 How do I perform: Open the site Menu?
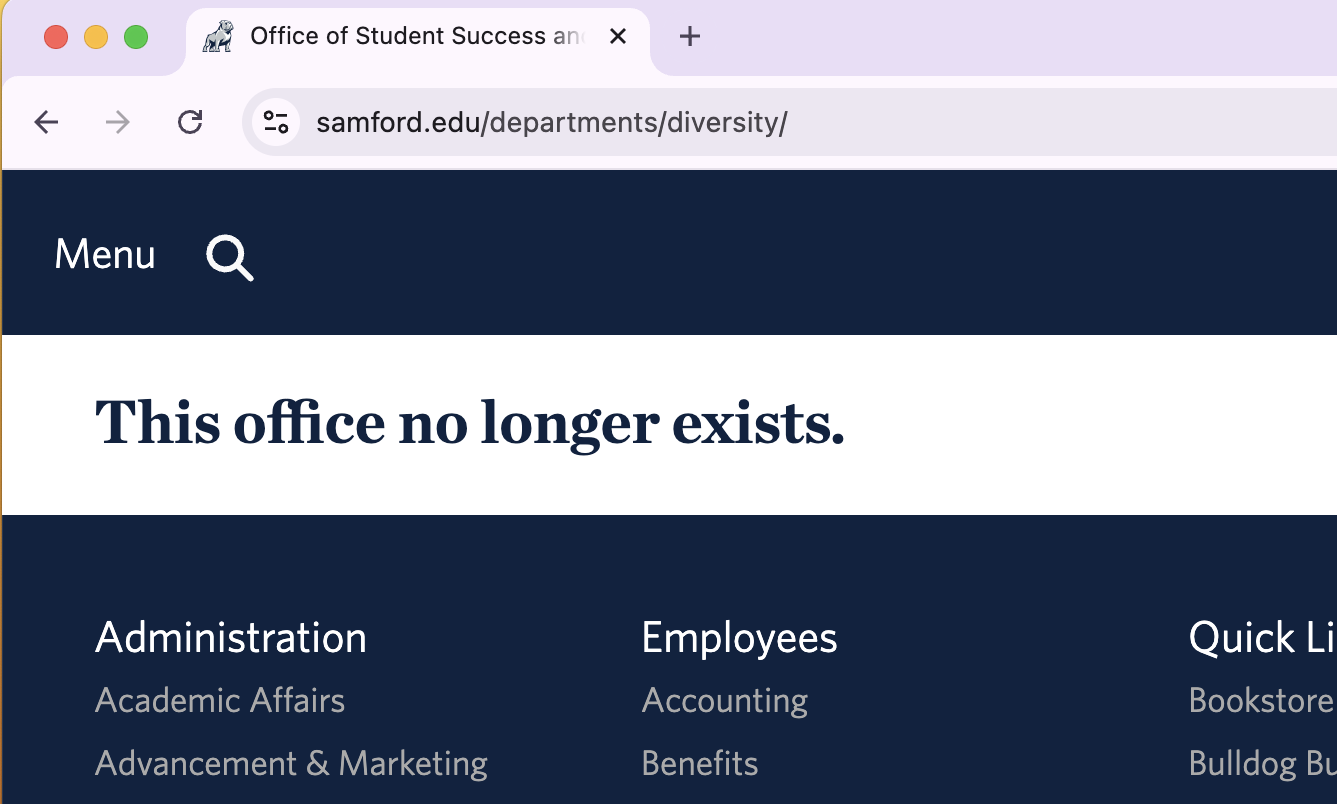tap(105, 255)
